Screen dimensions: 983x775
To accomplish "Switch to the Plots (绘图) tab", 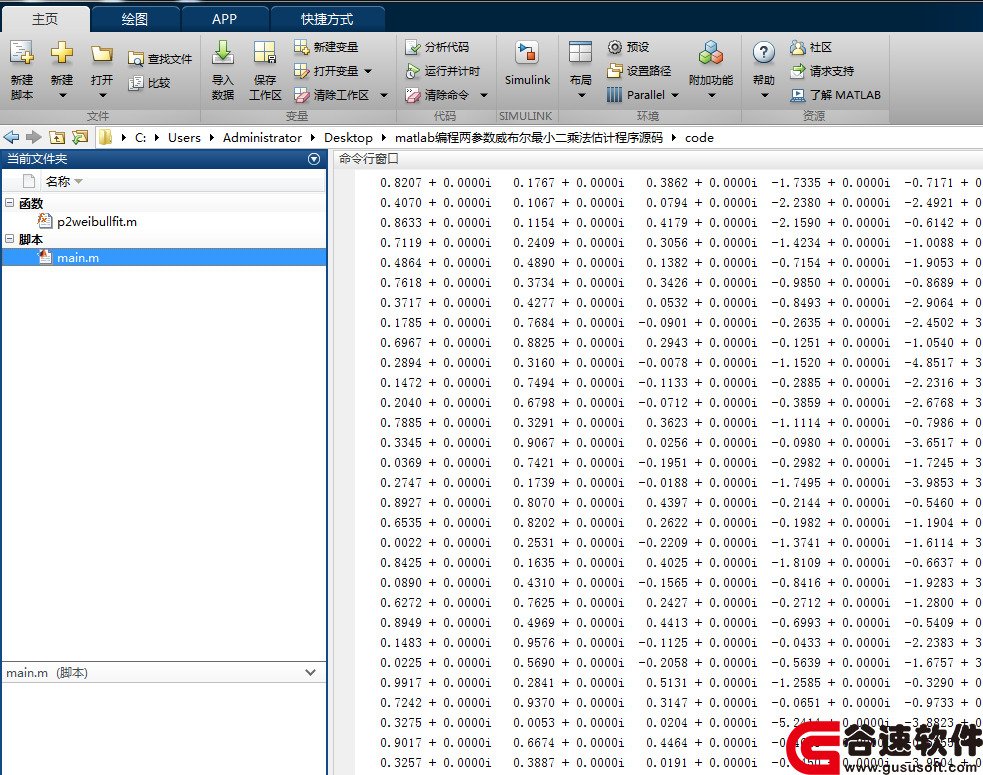I will click(x=135, y=19).
